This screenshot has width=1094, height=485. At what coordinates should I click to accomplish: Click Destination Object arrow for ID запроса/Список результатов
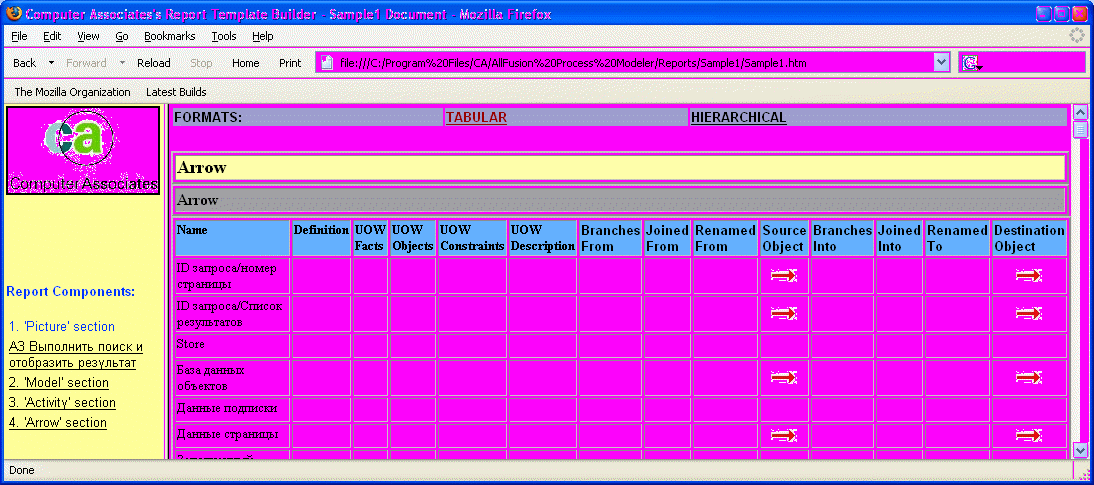point(1029,313)
